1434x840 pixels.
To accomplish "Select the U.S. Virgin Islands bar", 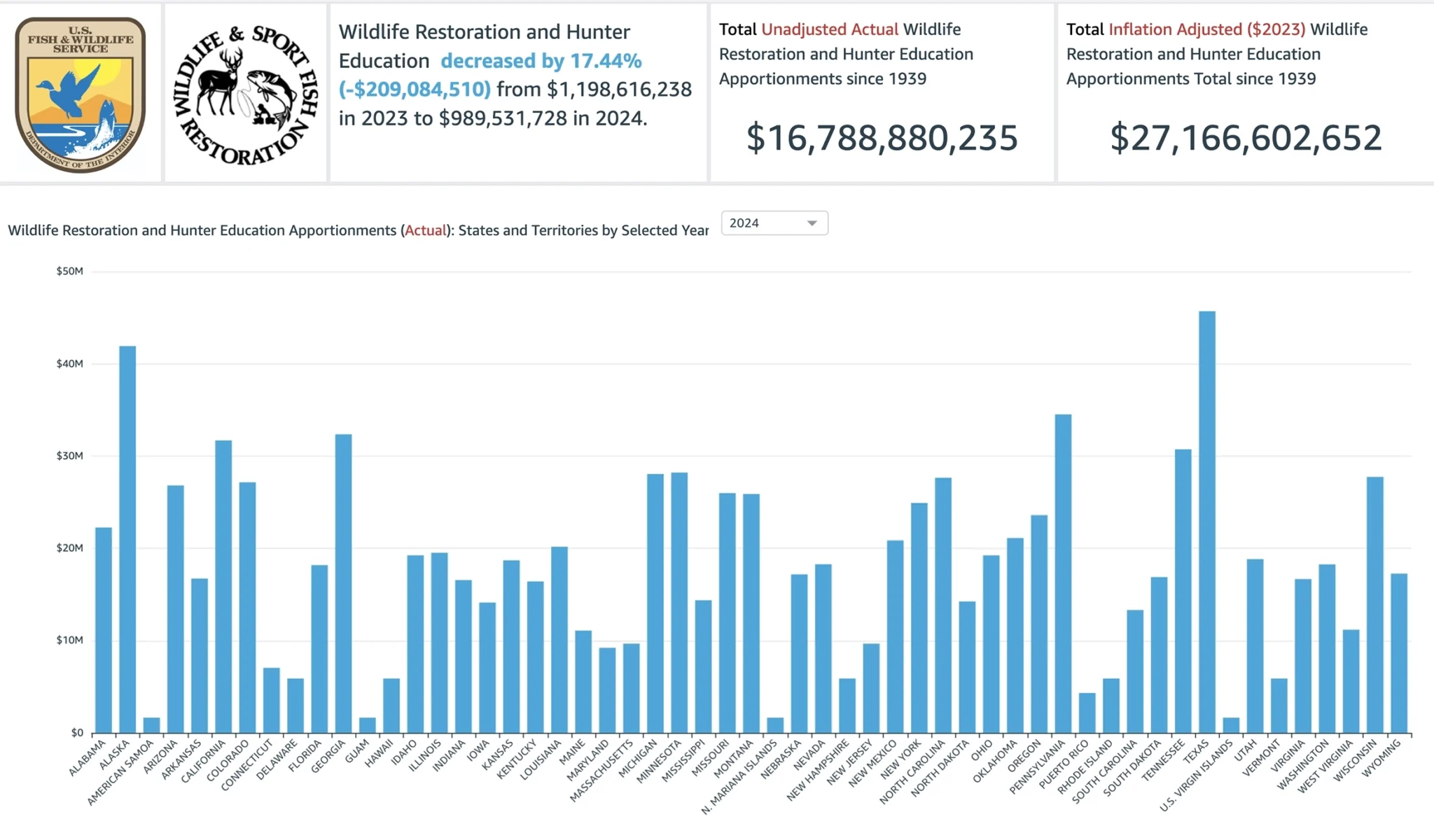I will coord(1231,725).
